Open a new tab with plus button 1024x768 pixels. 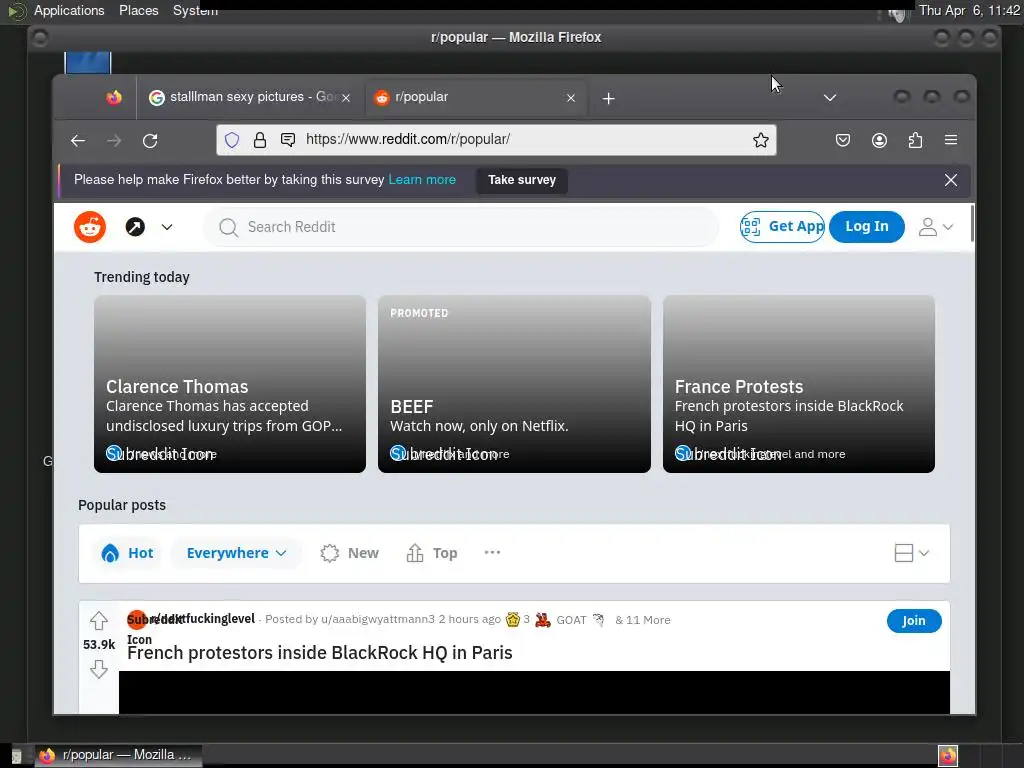pos(608,98)
